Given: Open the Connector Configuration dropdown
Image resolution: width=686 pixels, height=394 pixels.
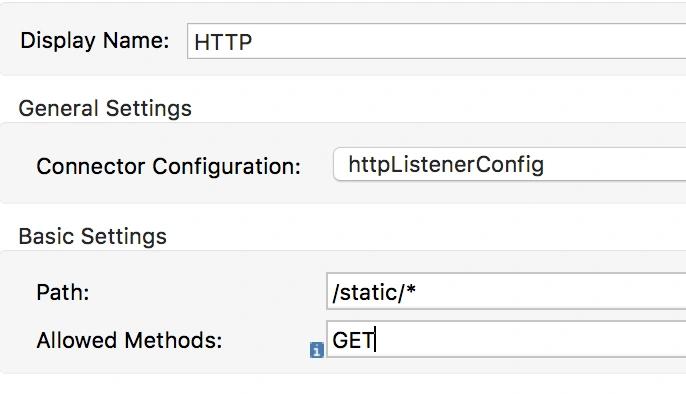Looking at the screenshot, I should (x=509, y=164).
